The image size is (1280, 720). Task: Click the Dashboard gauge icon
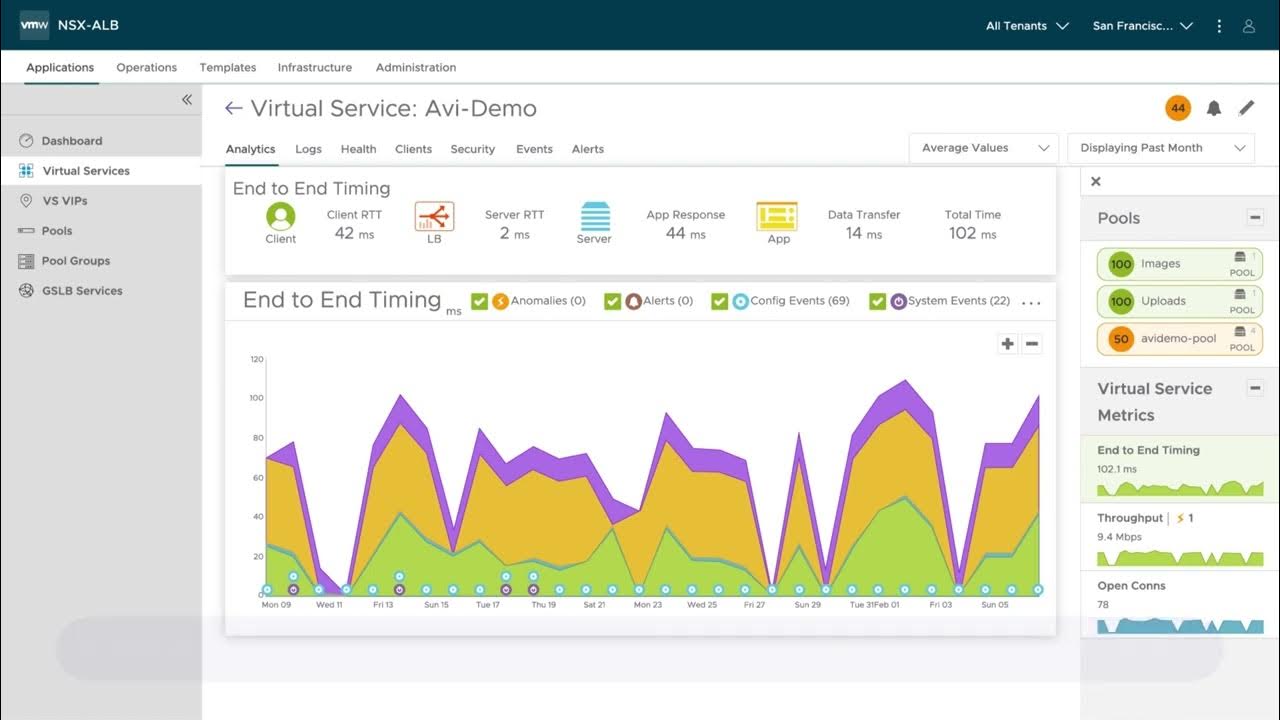coord(26,141)
